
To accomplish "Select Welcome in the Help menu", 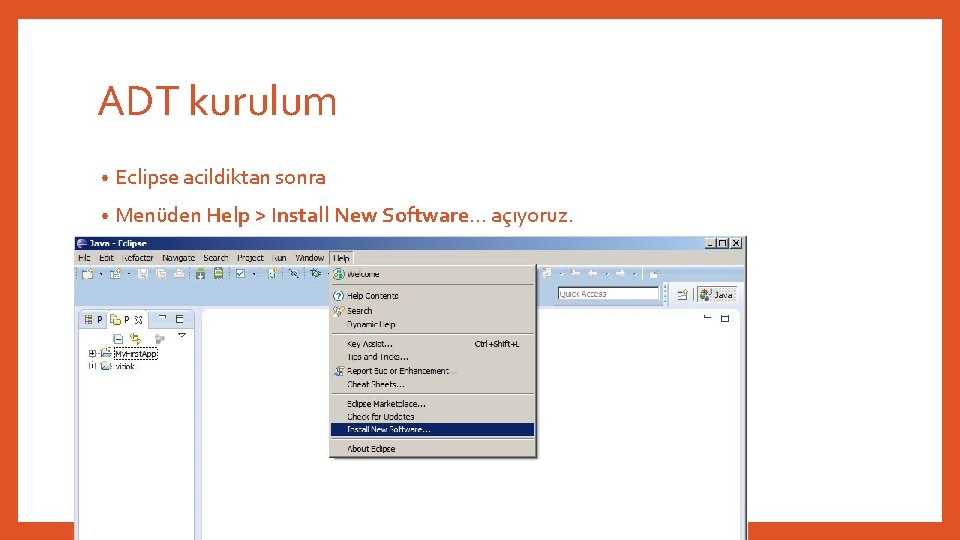I will tap(432, 274).
